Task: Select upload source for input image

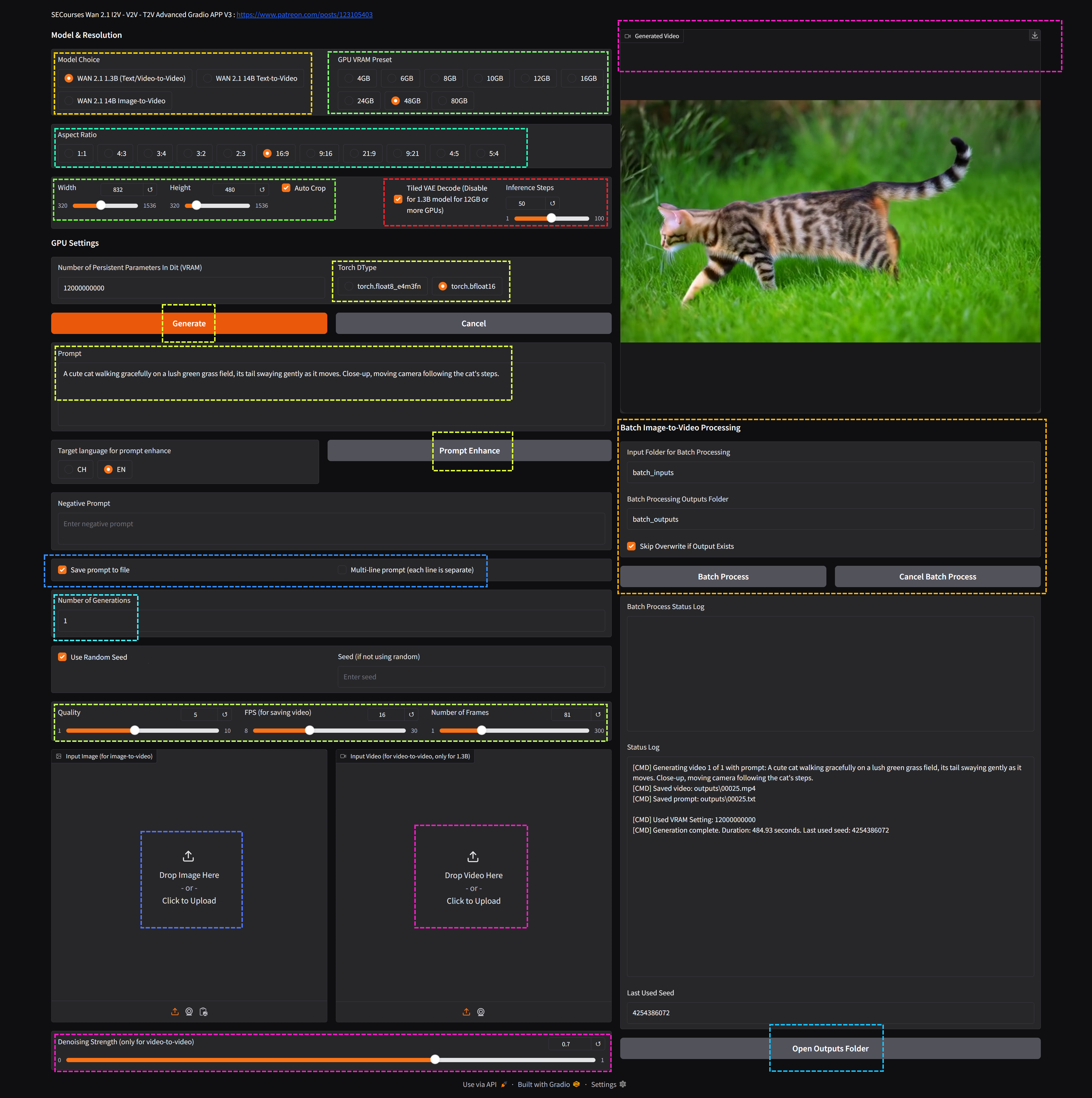Action: (x=175, y=1012)
